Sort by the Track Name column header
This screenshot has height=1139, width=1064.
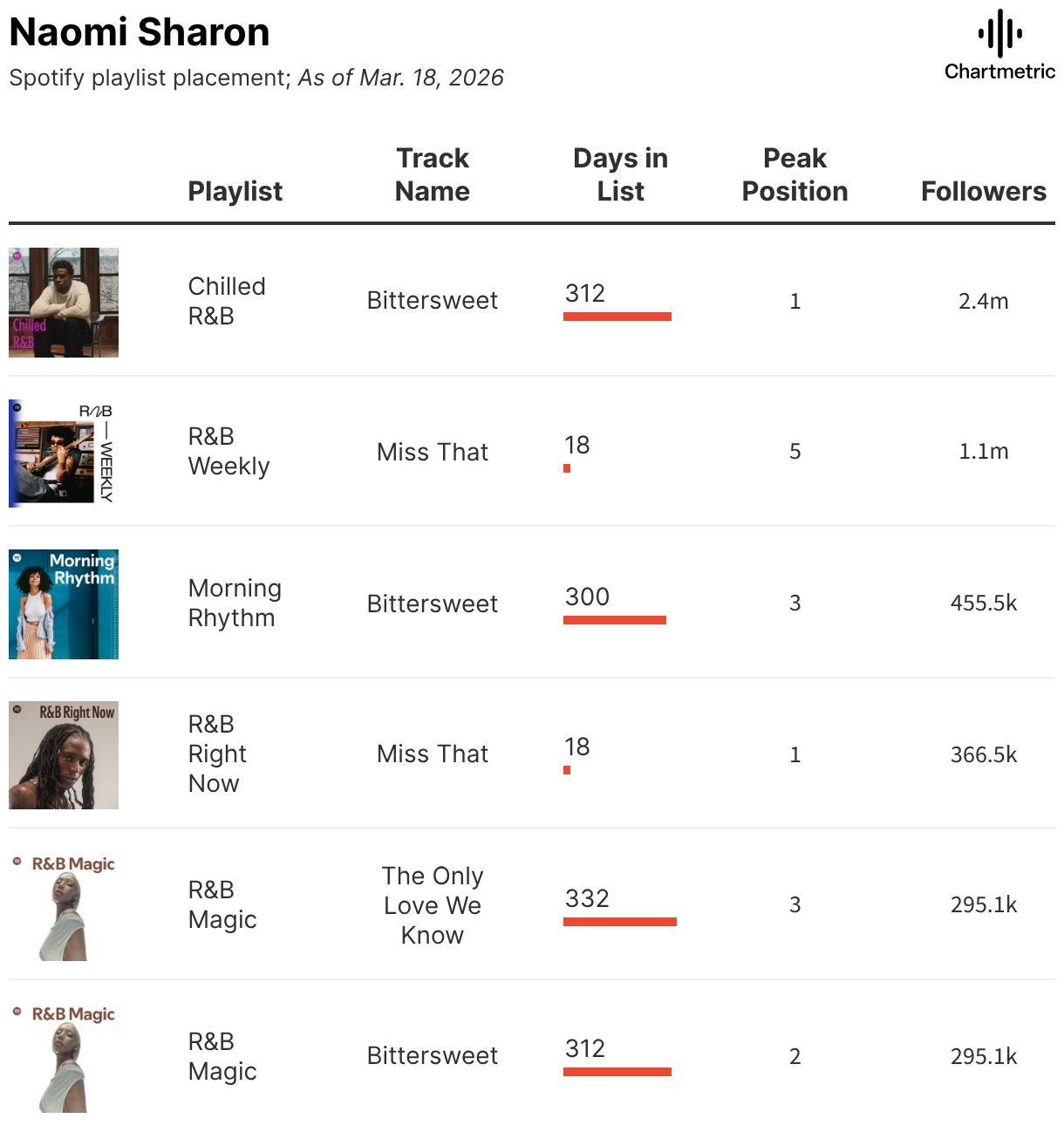(433, 174)
